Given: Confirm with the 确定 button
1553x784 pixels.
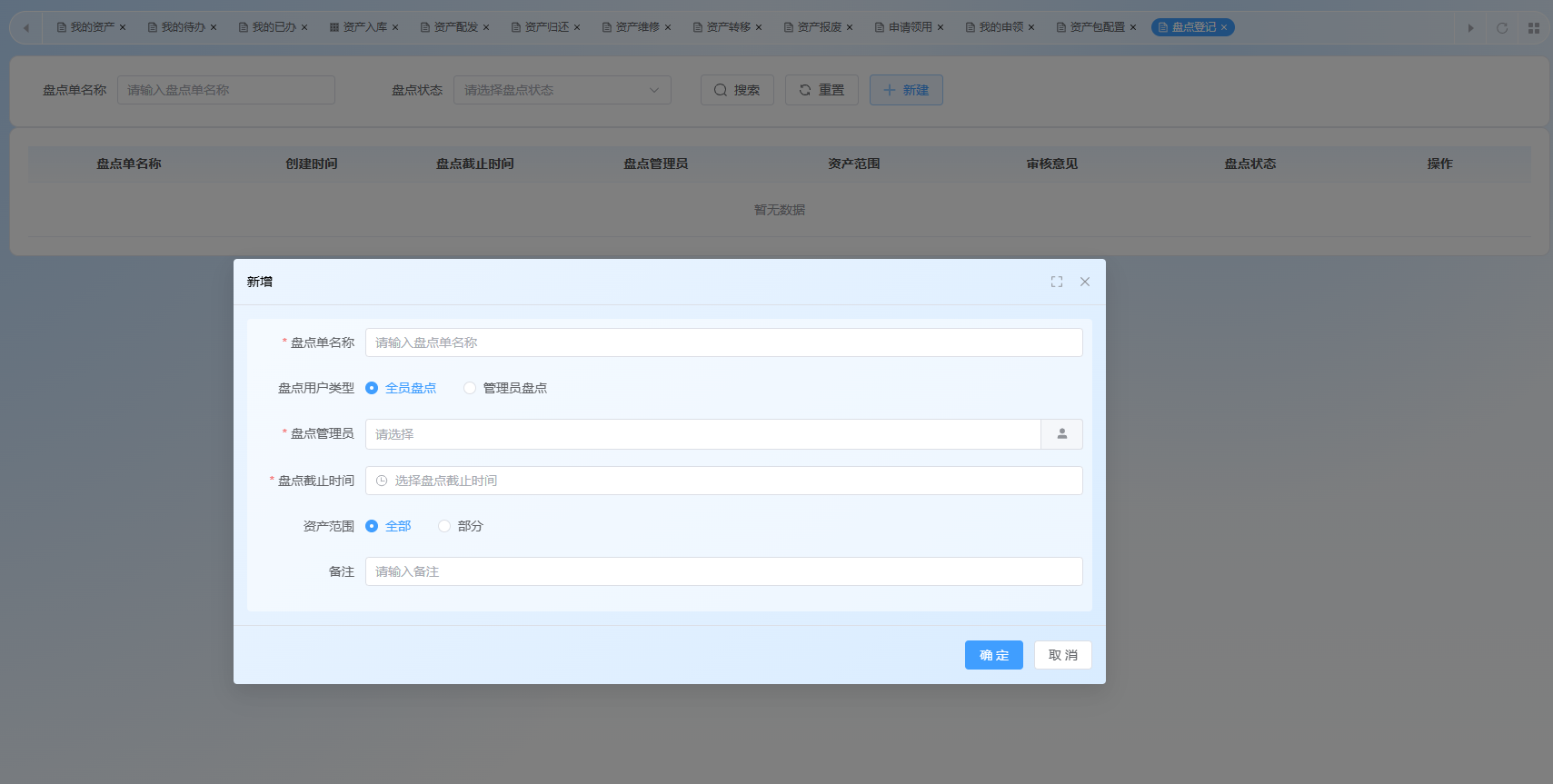Looking at the screenshot, I should (x=994, y=655).
